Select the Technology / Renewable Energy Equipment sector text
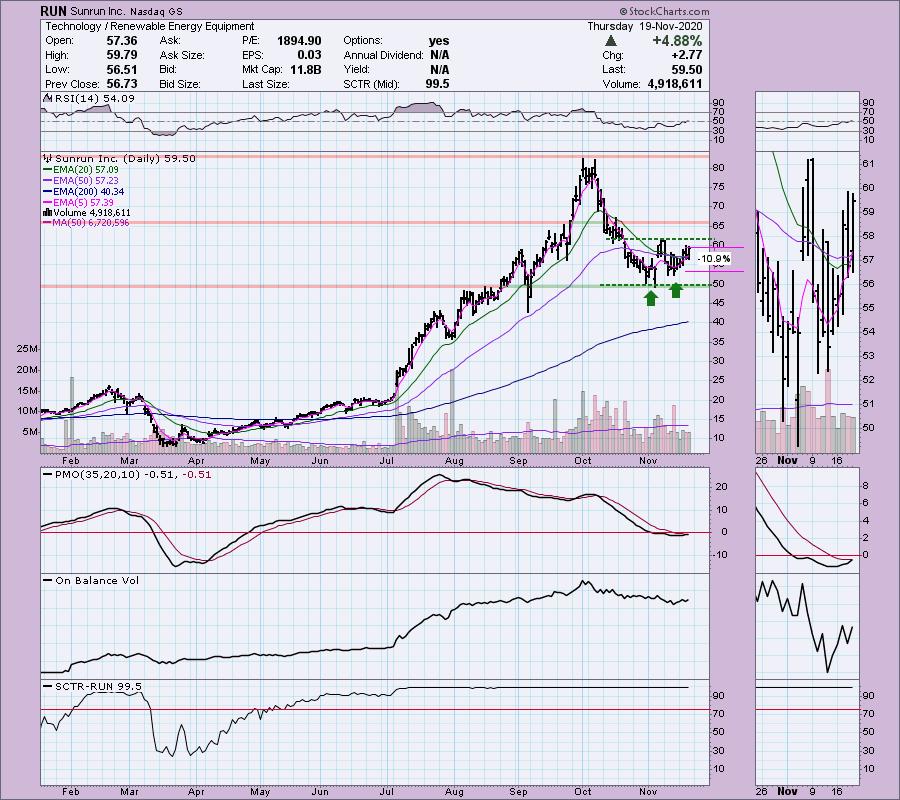The height and width of the screenshot is (800, 900). pos(150,26)
